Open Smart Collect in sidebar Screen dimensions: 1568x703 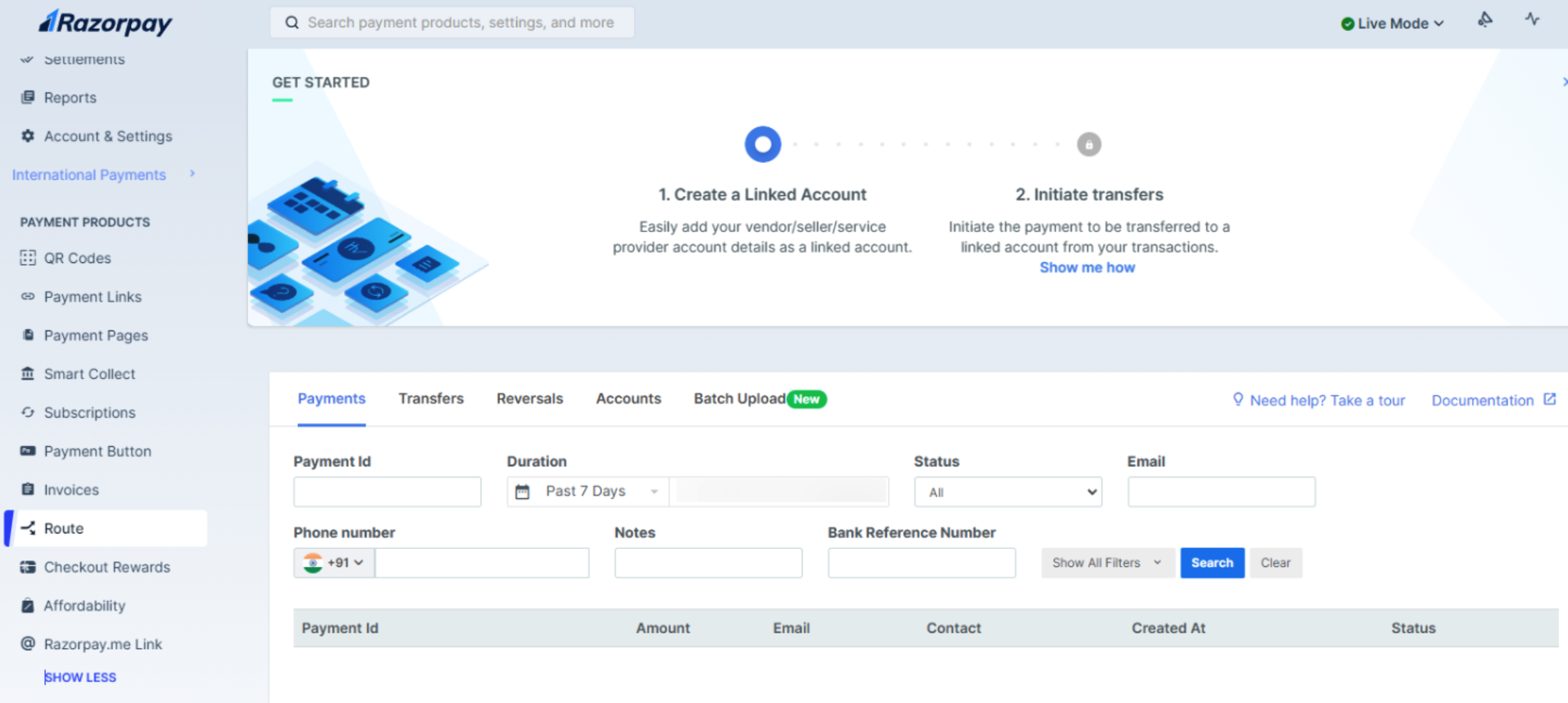coord(89,374)
